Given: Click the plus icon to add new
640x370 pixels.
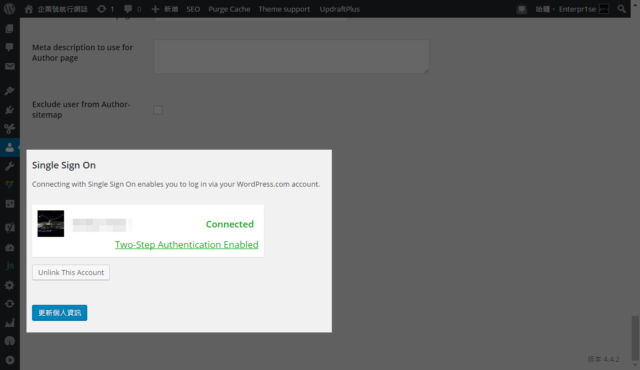Looking at the screenshot, I should (155, 9).
